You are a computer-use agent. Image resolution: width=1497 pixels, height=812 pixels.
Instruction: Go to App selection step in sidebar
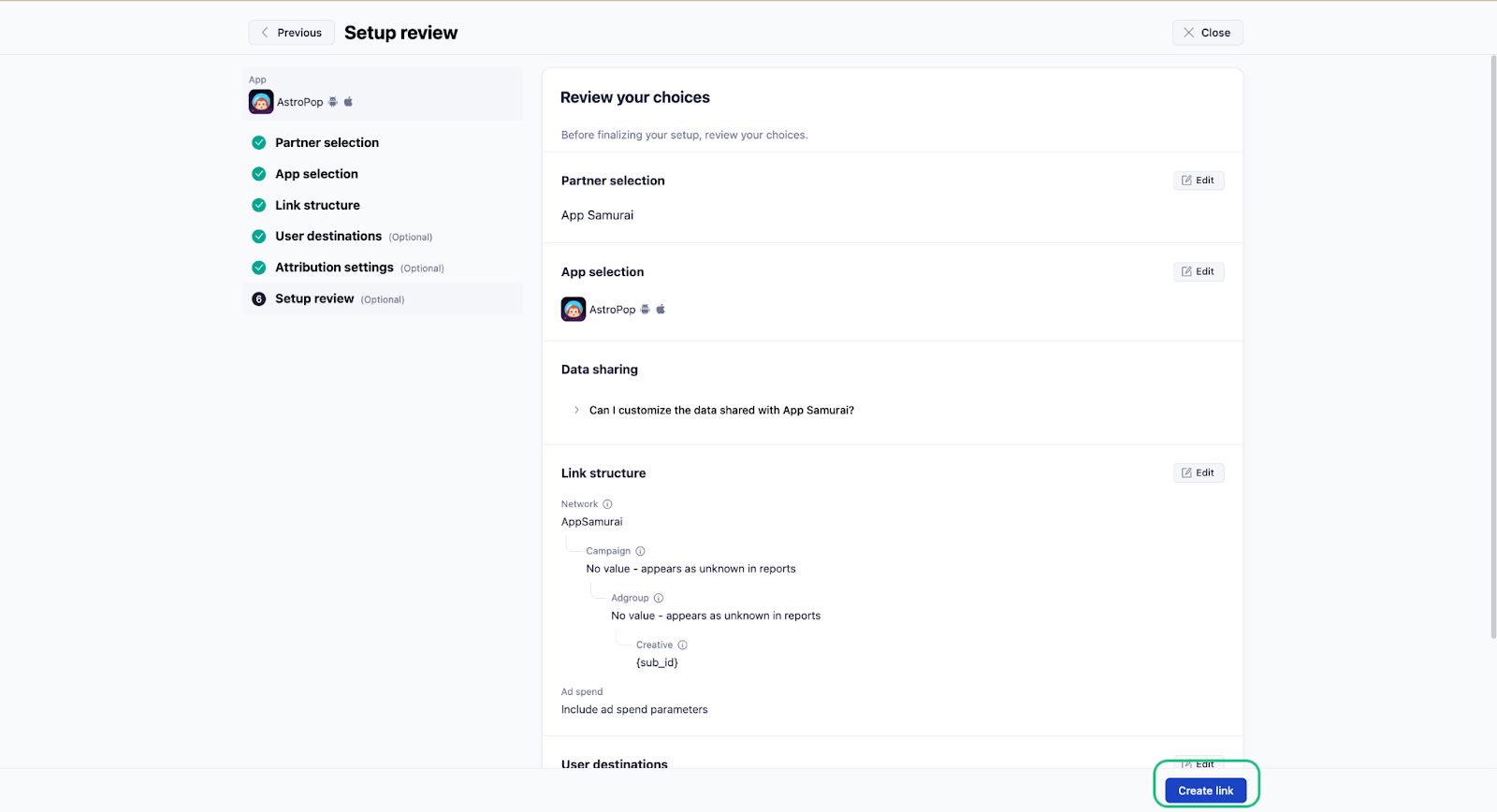coord(316,174)
